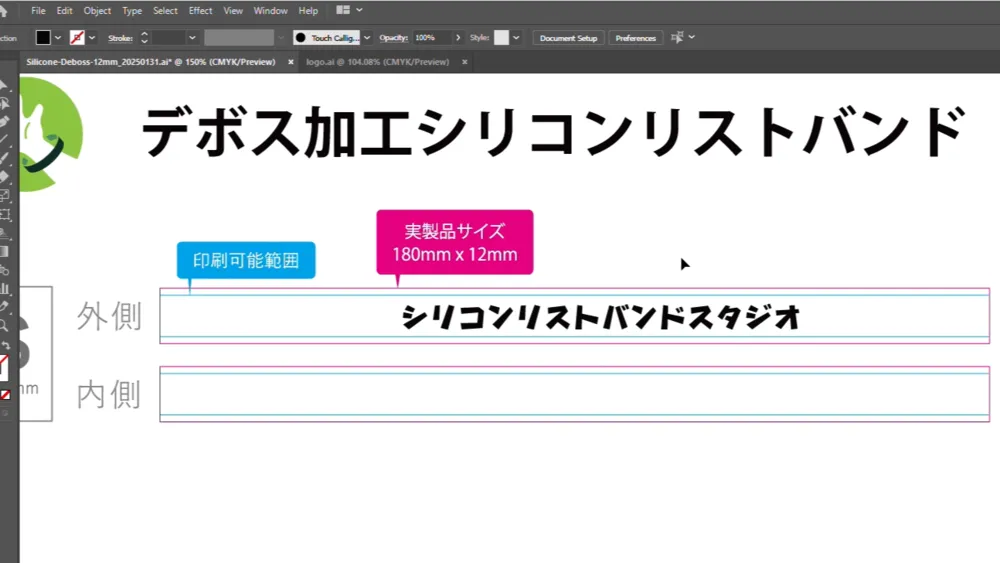Image resolution: width=1000 pixels, height=563 pixels.
Task: Switch to the logo.ai tab
Action: pyautogui.click(x=378, y=62)
